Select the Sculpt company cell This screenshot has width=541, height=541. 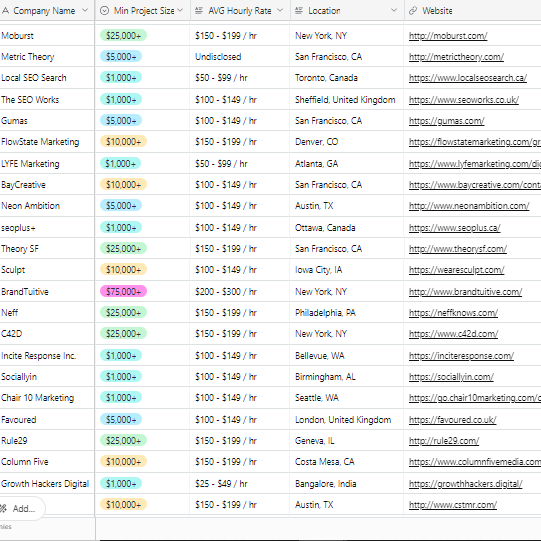point(47,270)
